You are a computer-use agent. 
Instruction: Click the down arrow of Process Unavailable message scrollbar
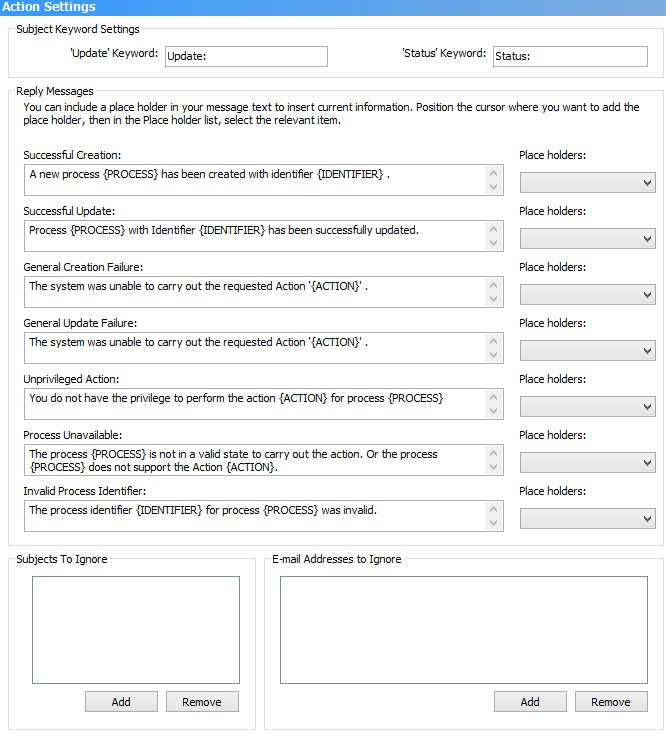494,467
